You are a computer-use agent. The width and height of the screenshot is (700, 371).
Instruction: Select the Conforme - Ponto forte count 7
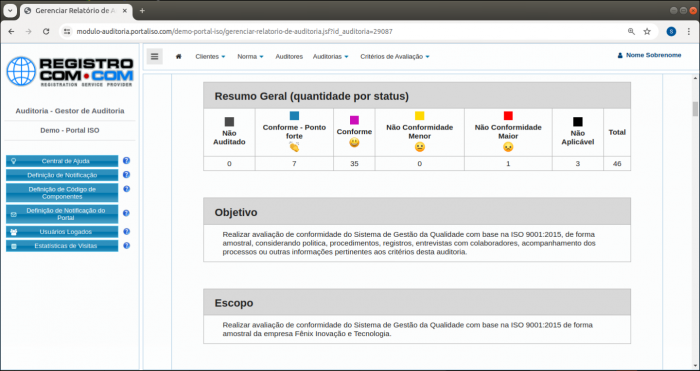coord(294,164)
